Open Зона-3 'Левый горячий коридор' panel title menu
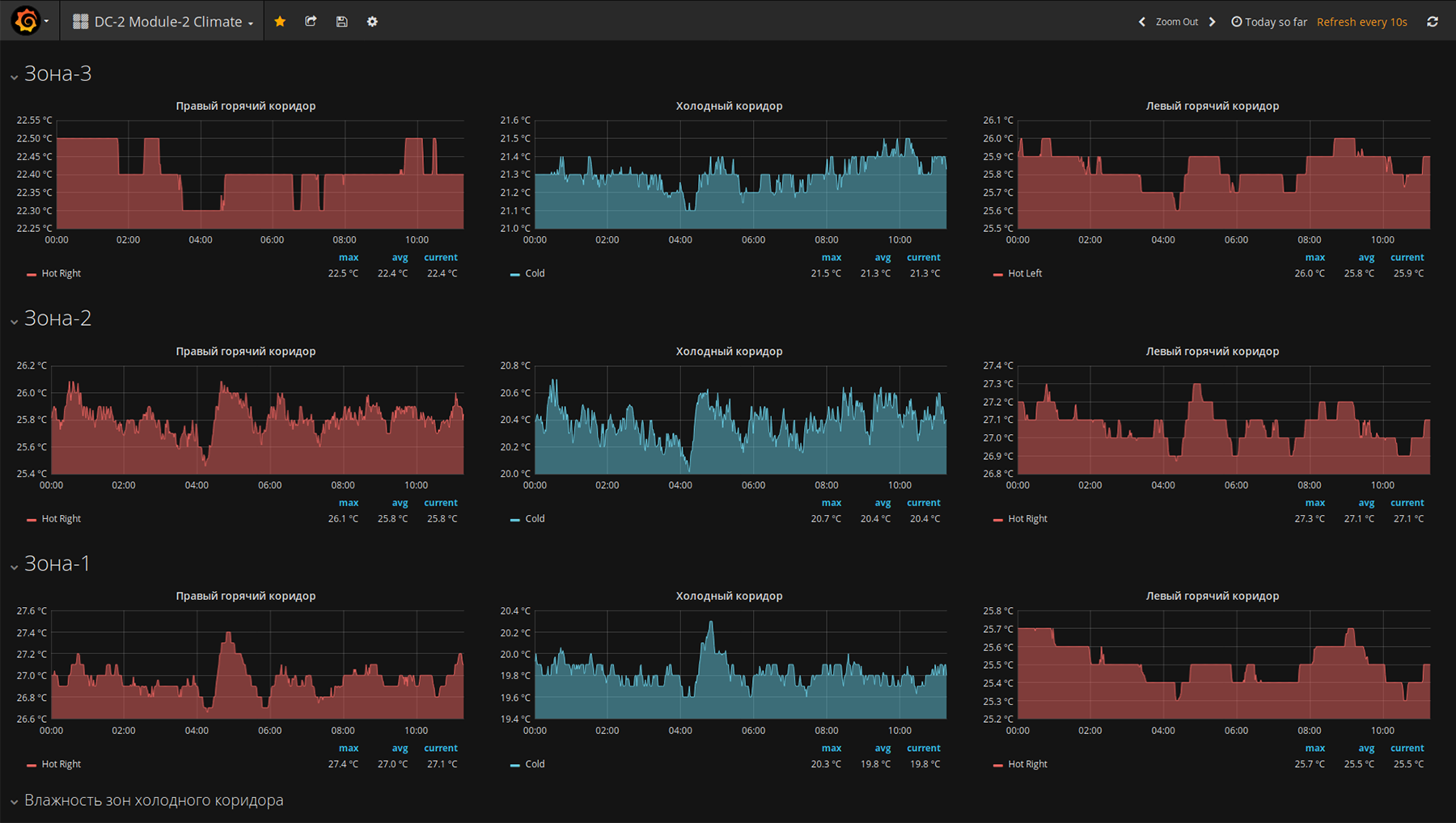1456x823 pixels. click(x=1213, y=106)
